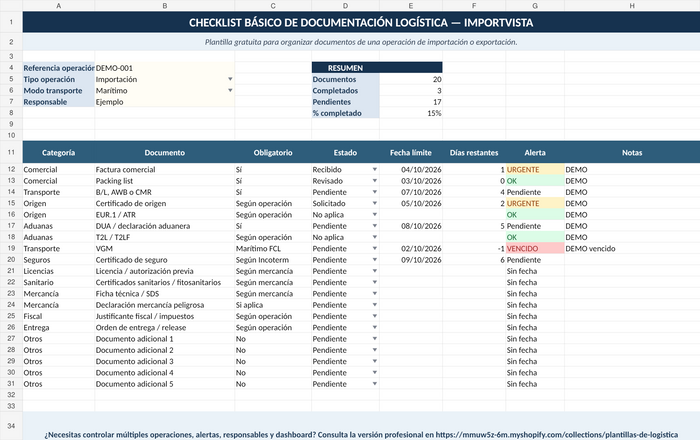
Task: Click the Categoría column header
Action: tap(58, 152)
